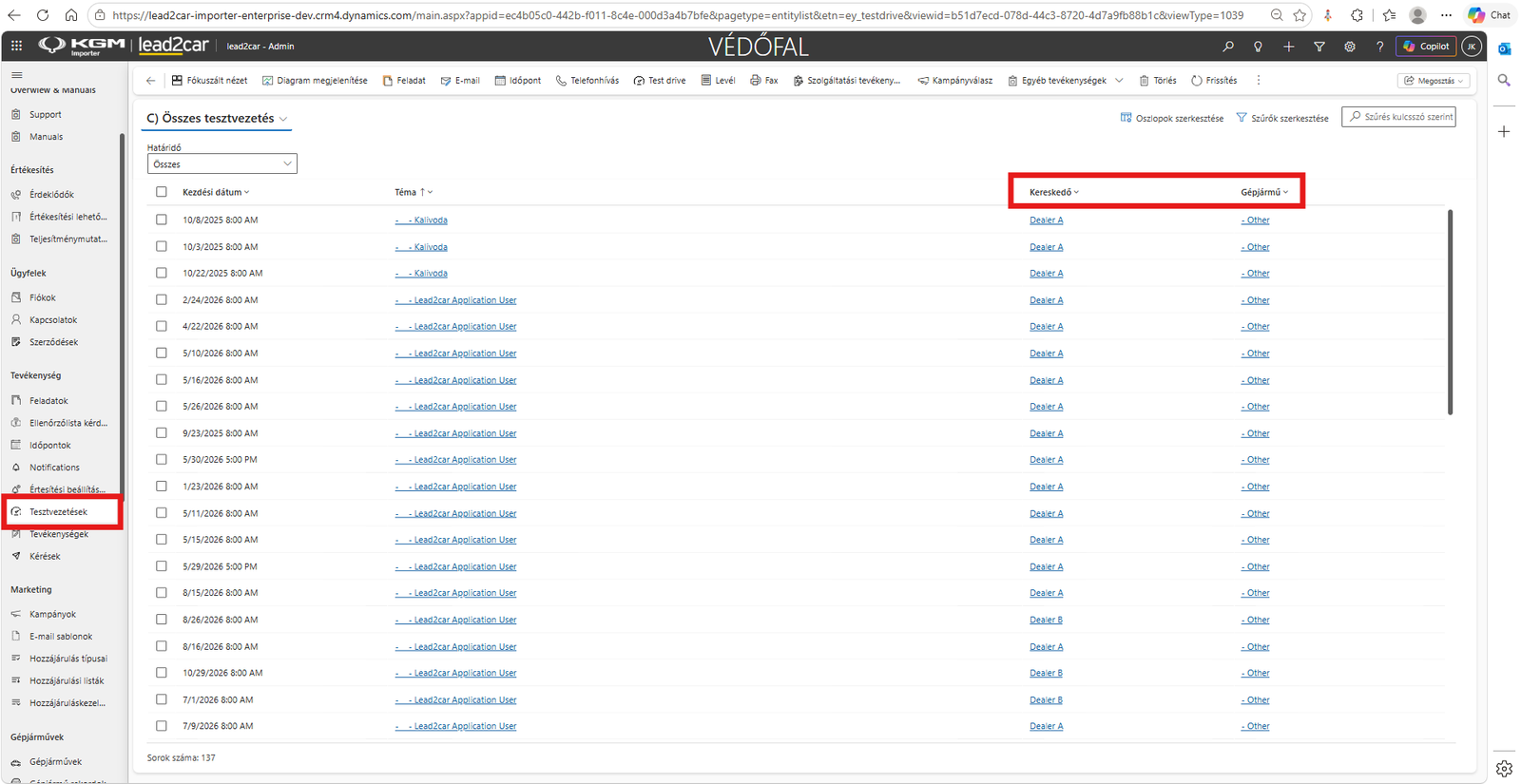Screen dimensions: 1521x784
Task: Open the settings gear in header
Action: (1349, 46)
